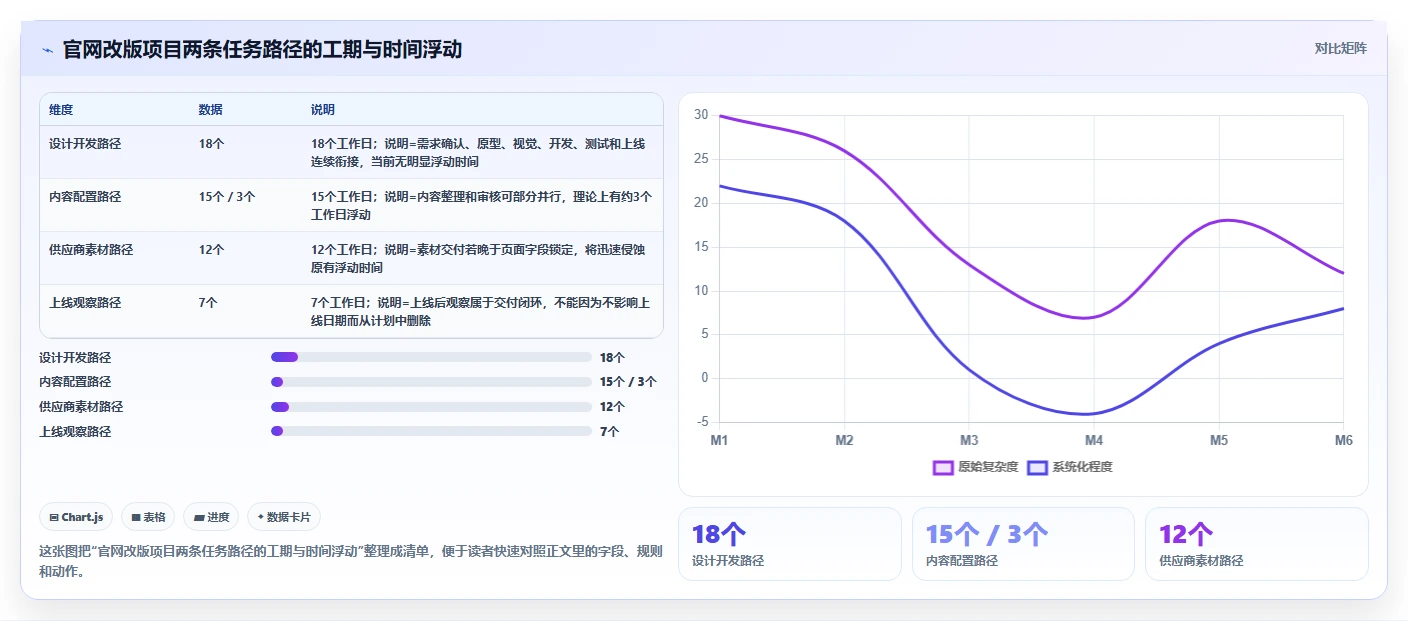Click the page title 官网改版项目 heading
This screenshot has height=621, width=1408.
(x=262, y=49)
